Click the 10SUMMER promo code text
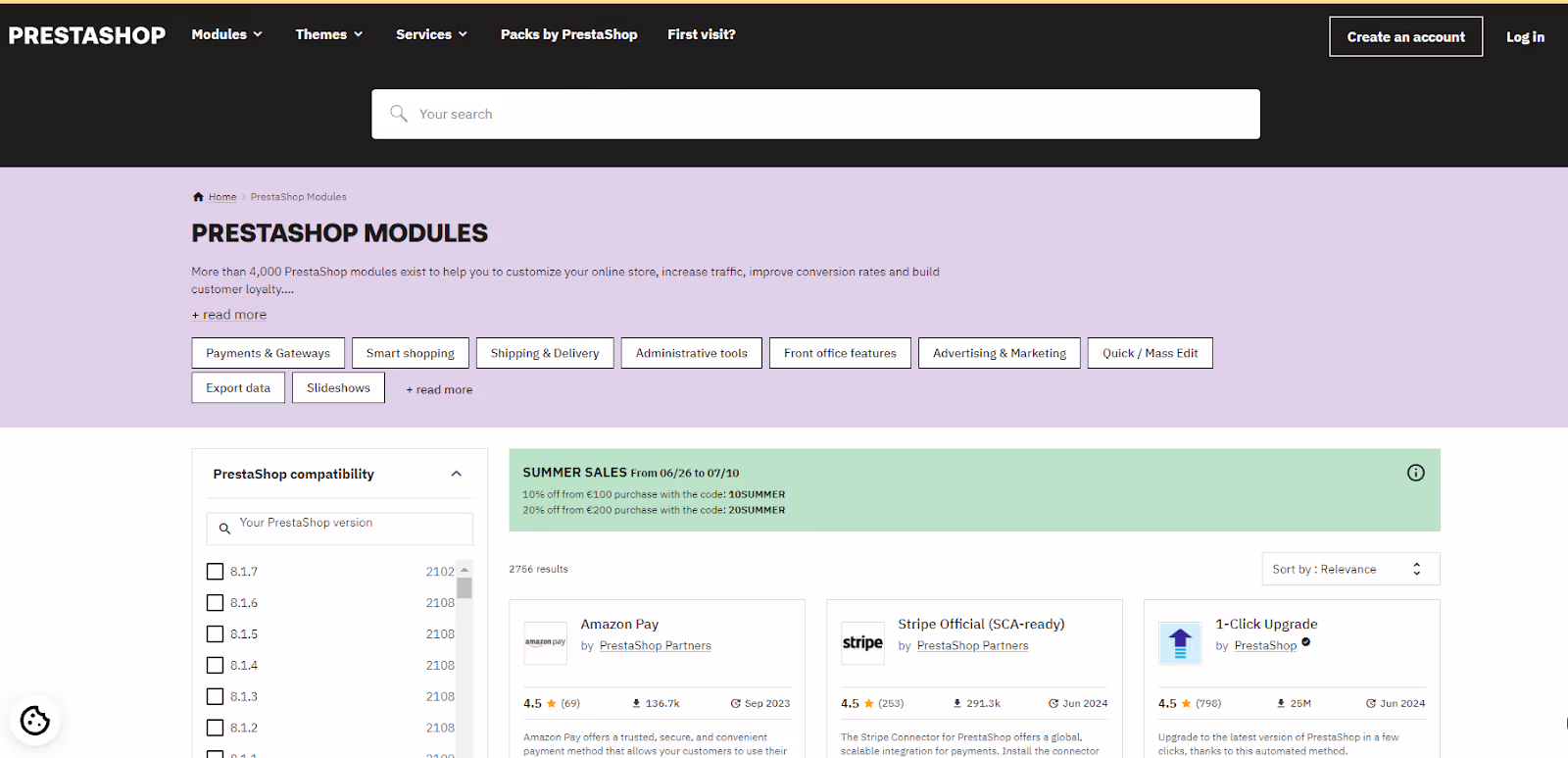This screenshot has width=1568, height=758. (757, 494)
